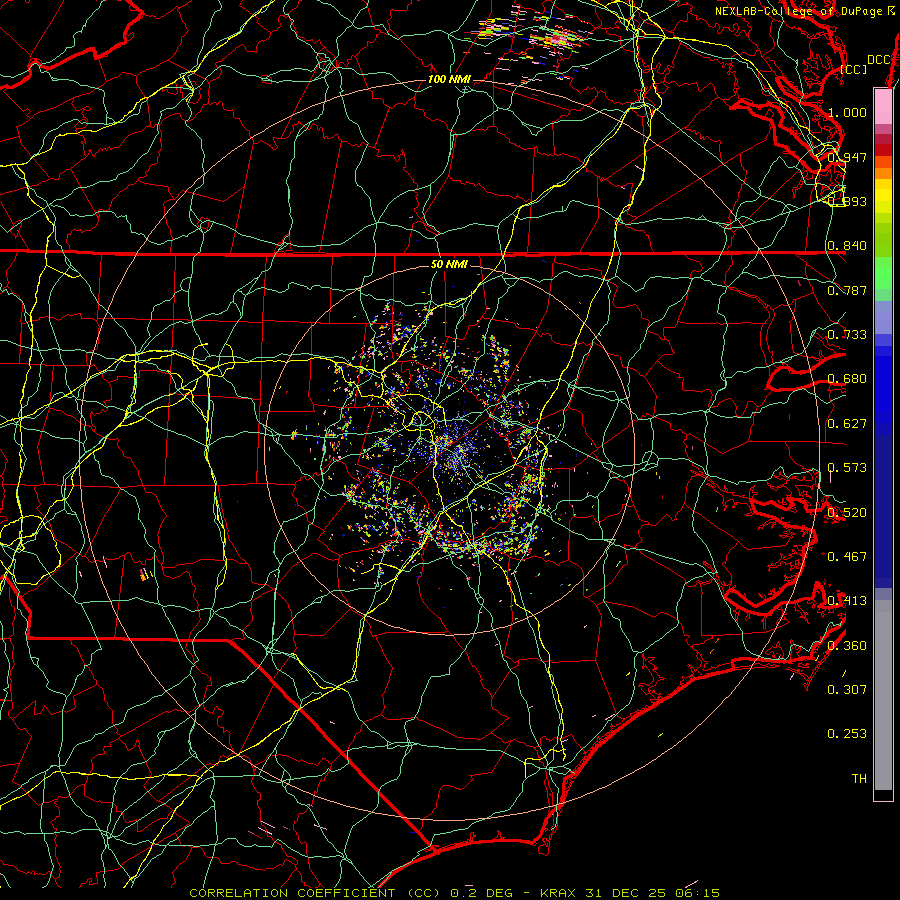Pick the gray color bar segment
The width and height of the screenshot is (900, 900).
point(883,695)
